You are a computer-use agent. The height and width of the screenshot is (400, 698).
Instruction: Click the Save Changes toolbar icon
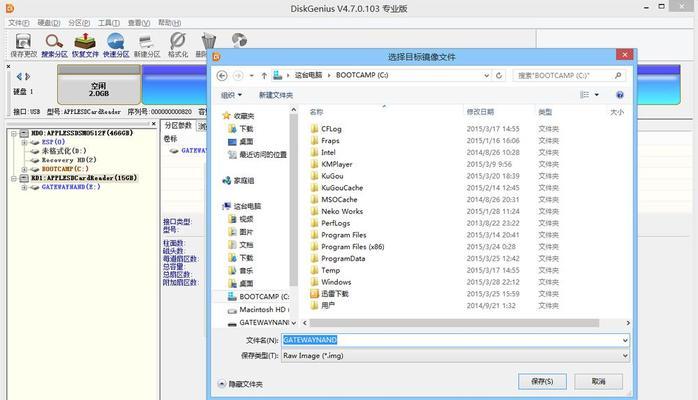pos(23,42)
